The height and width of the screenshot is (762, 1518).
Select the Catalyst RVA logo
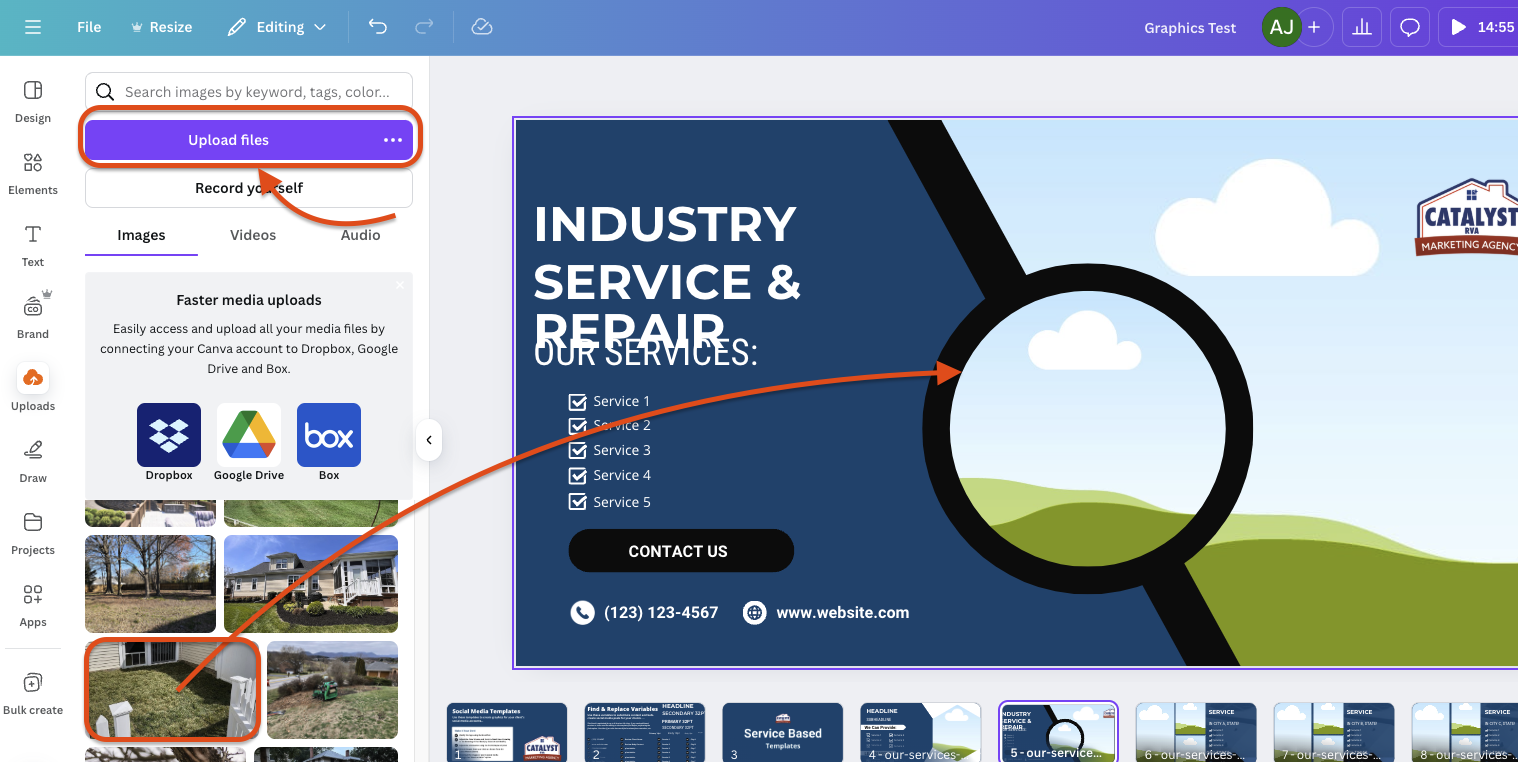pyautogui.click(x=1467, y=218)
